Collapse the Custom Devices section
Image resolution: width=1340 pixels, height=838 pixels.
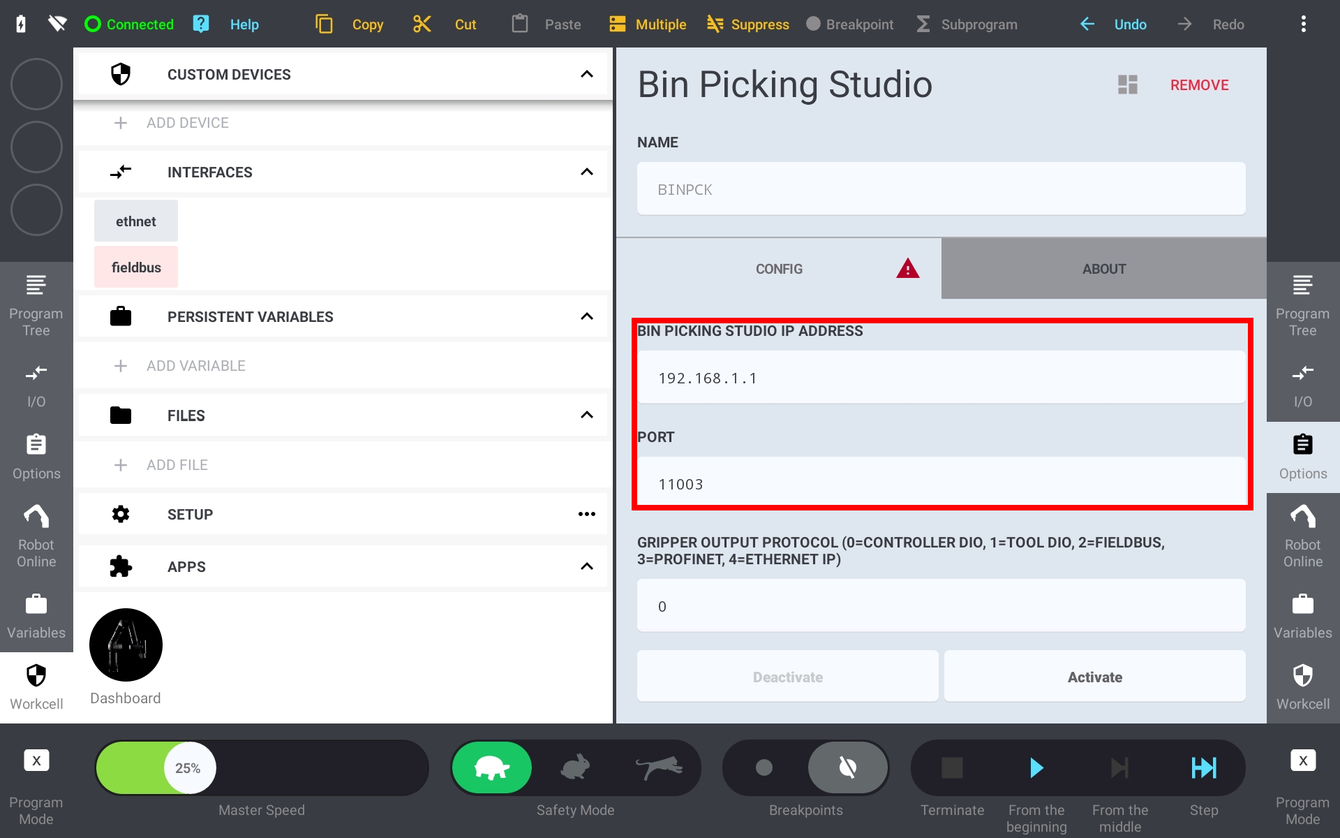pyautogui.click(x=587, y=74)
